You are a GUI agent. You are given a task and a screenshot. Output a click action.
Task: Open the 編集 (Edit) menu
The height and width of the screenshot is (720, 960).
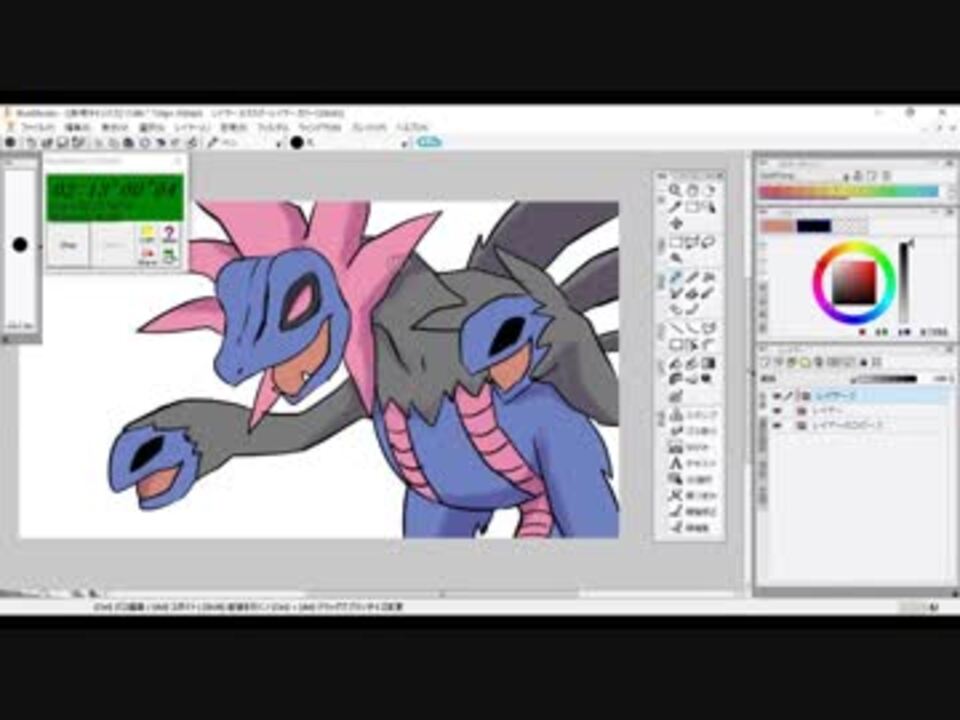click(77, 127)
